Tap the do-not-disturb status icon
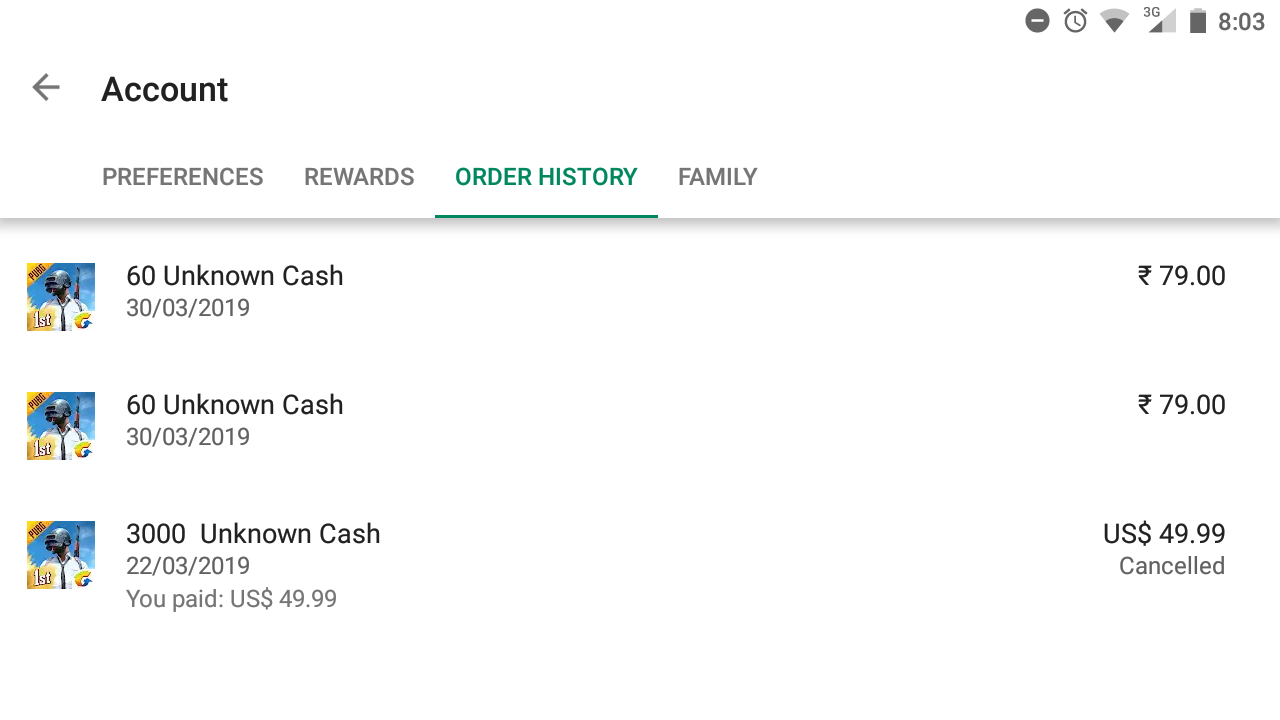The image size is (1280, 720). (1037, 21)
